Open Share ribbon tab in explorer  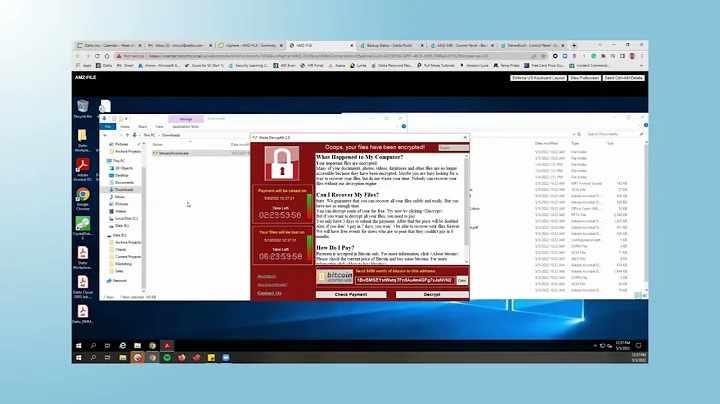tap(143, 127)
